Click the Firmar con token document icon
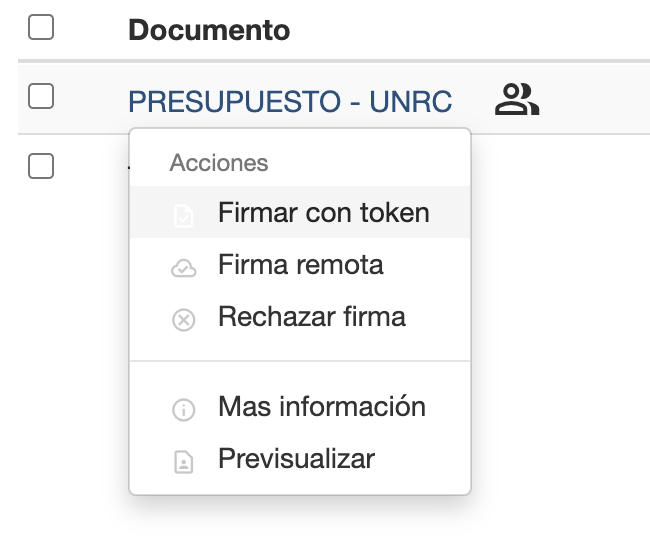Screen dimensions: 650x537 pyautogui.click(x=183, y=215)
